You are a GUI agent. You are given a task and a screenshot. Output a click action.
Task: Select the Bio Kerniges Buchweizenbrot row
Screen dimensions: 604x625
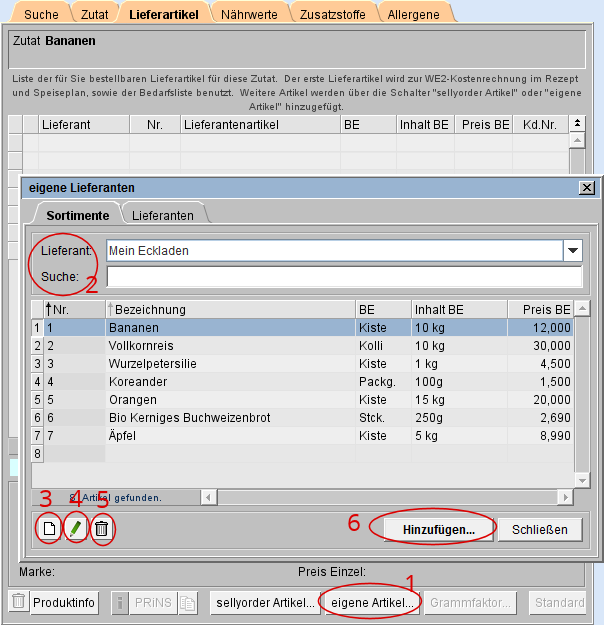tap(230, 418)
